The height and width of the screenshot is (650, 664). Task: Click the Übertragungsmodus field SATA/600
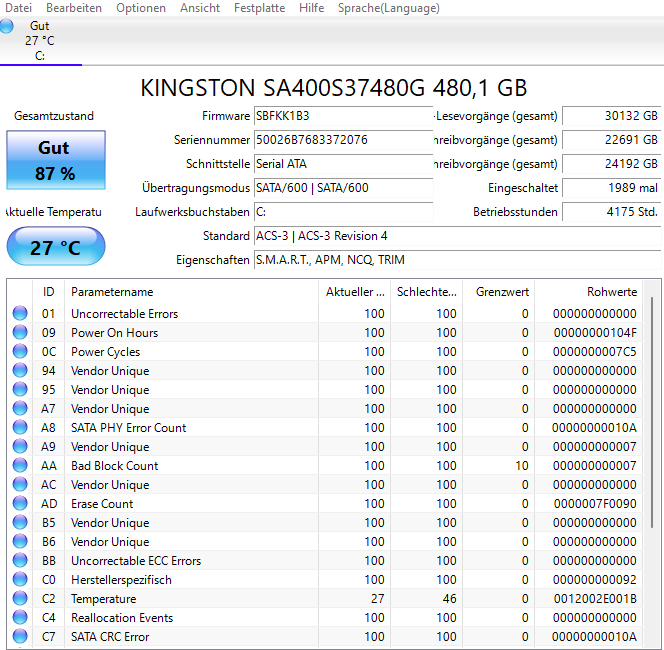(343, 188)
